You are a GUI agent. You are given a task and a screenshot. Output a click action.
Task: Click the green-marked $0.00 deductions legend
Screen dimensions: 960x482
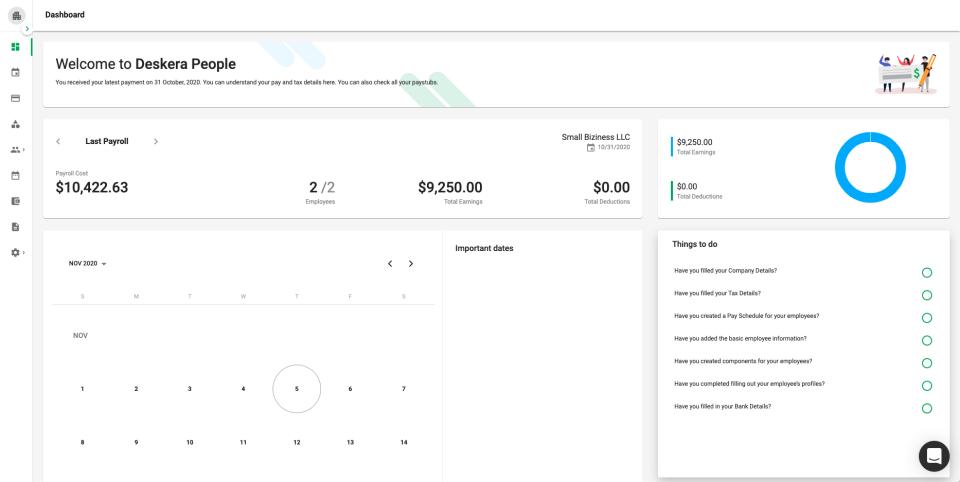(699, 190)
